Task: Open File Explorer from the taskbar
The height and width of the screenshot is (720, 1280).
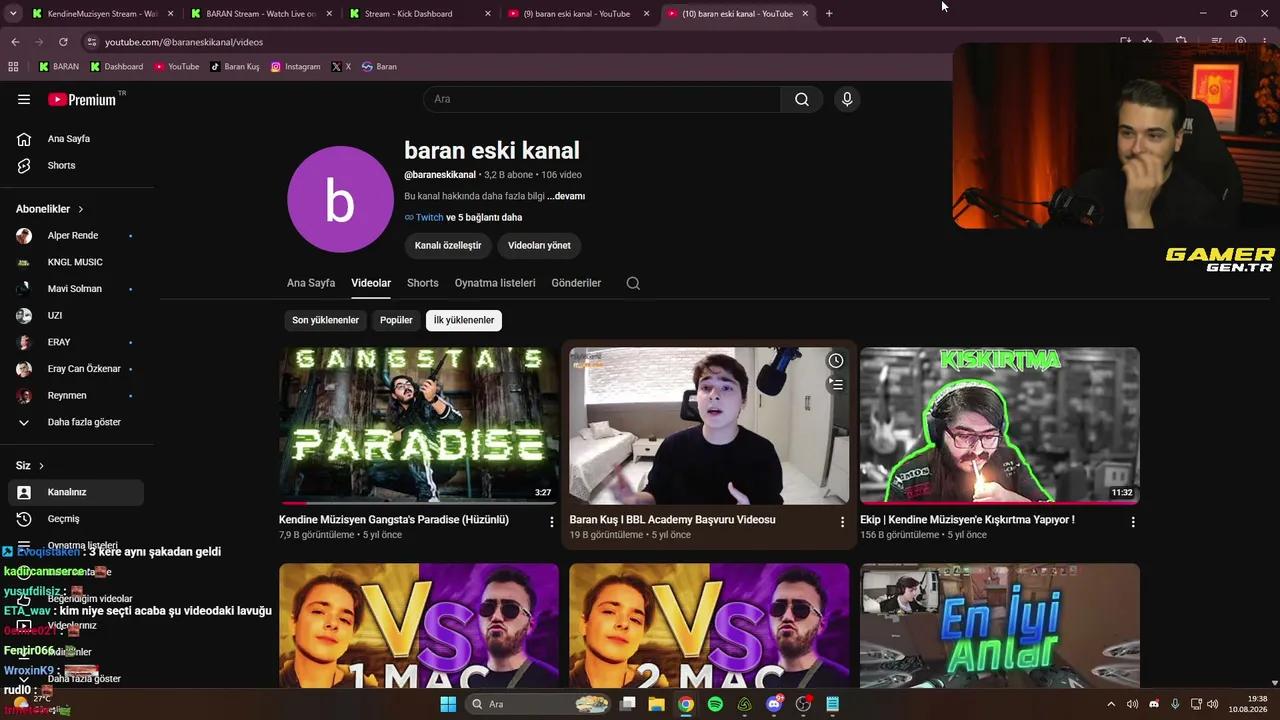Action: click(x=656, y=704)
